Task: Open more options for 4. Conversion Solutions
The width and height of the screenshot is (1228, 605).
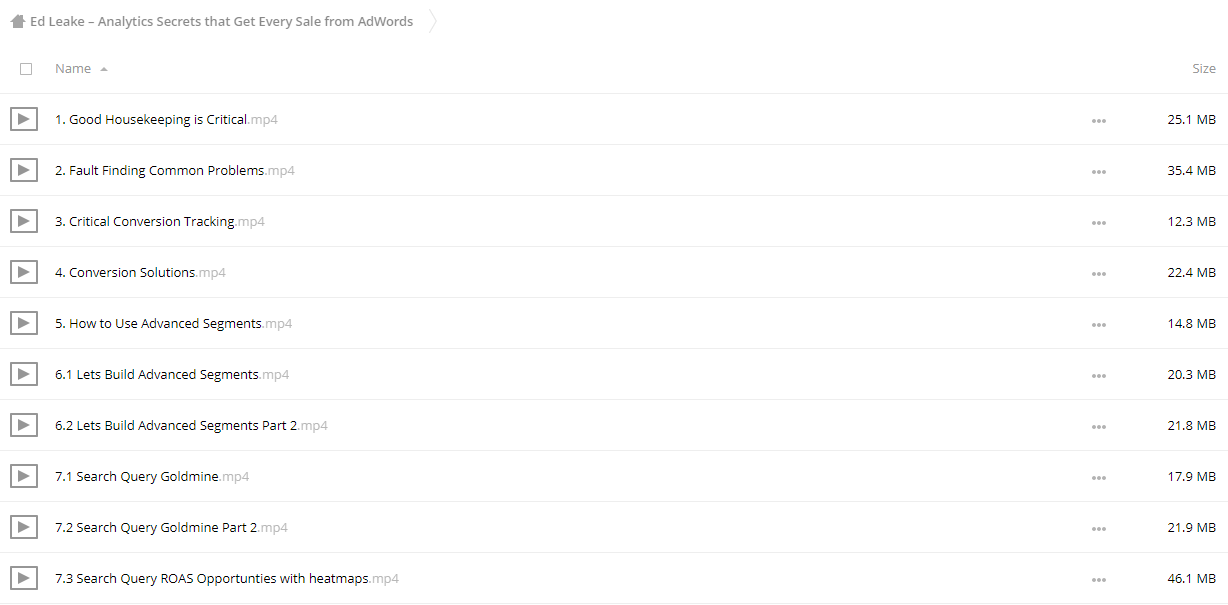Action: [1099, 274]
